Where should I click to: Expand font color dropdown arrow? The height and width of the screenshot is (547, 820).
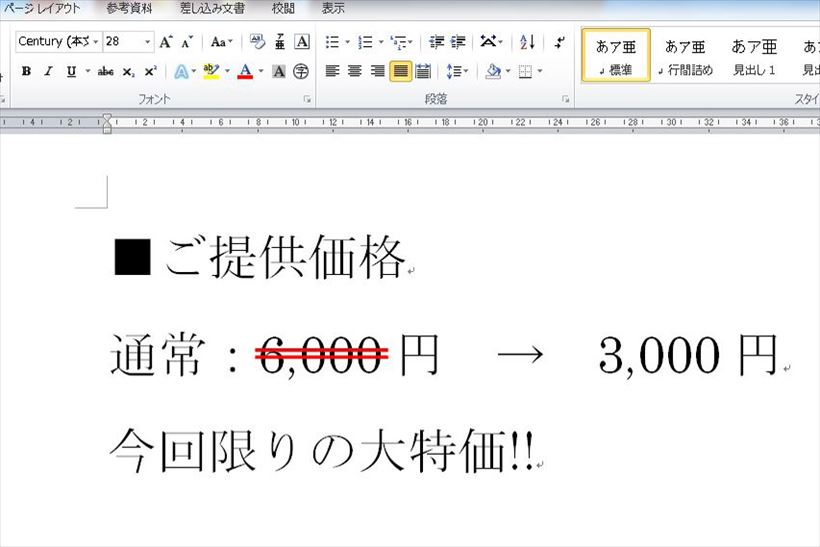[x=261, y=71]
